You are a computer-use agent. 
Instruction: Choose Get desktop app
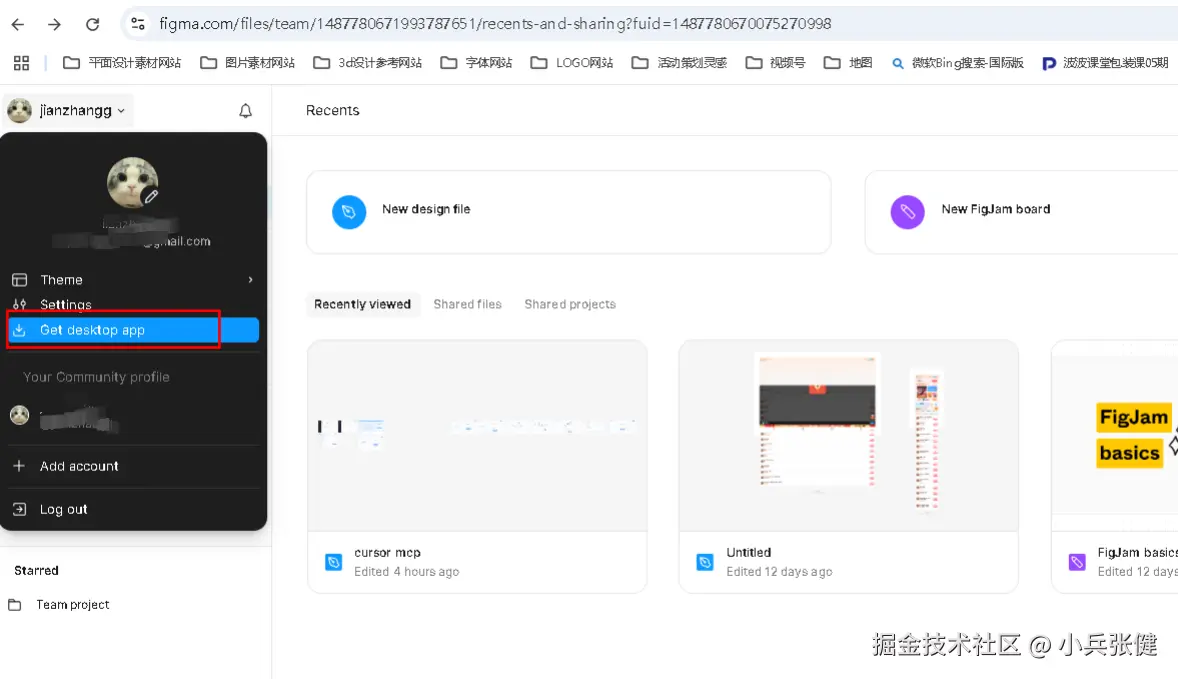tap(133, 330)
